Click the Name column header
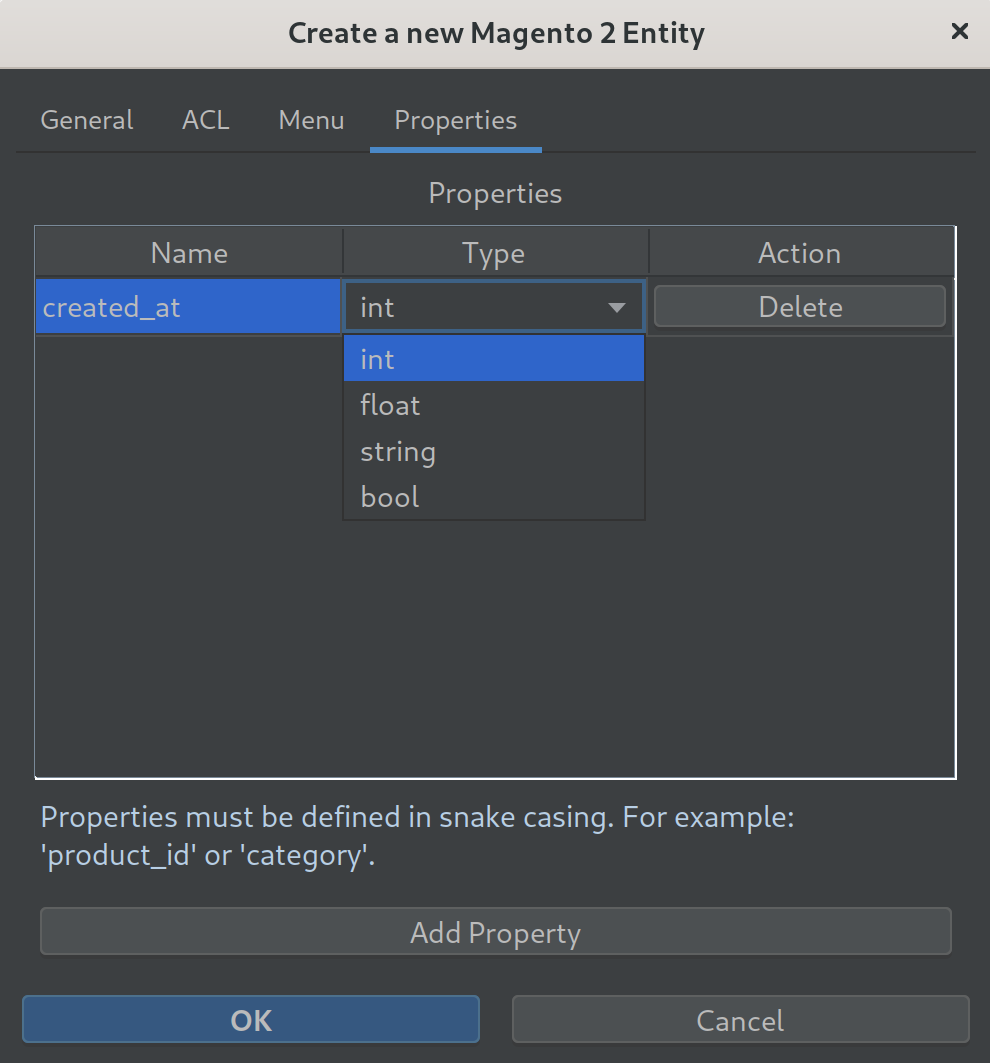This screenshot has height=1063, width=990. pyautogui.click(x=189, y=253)
